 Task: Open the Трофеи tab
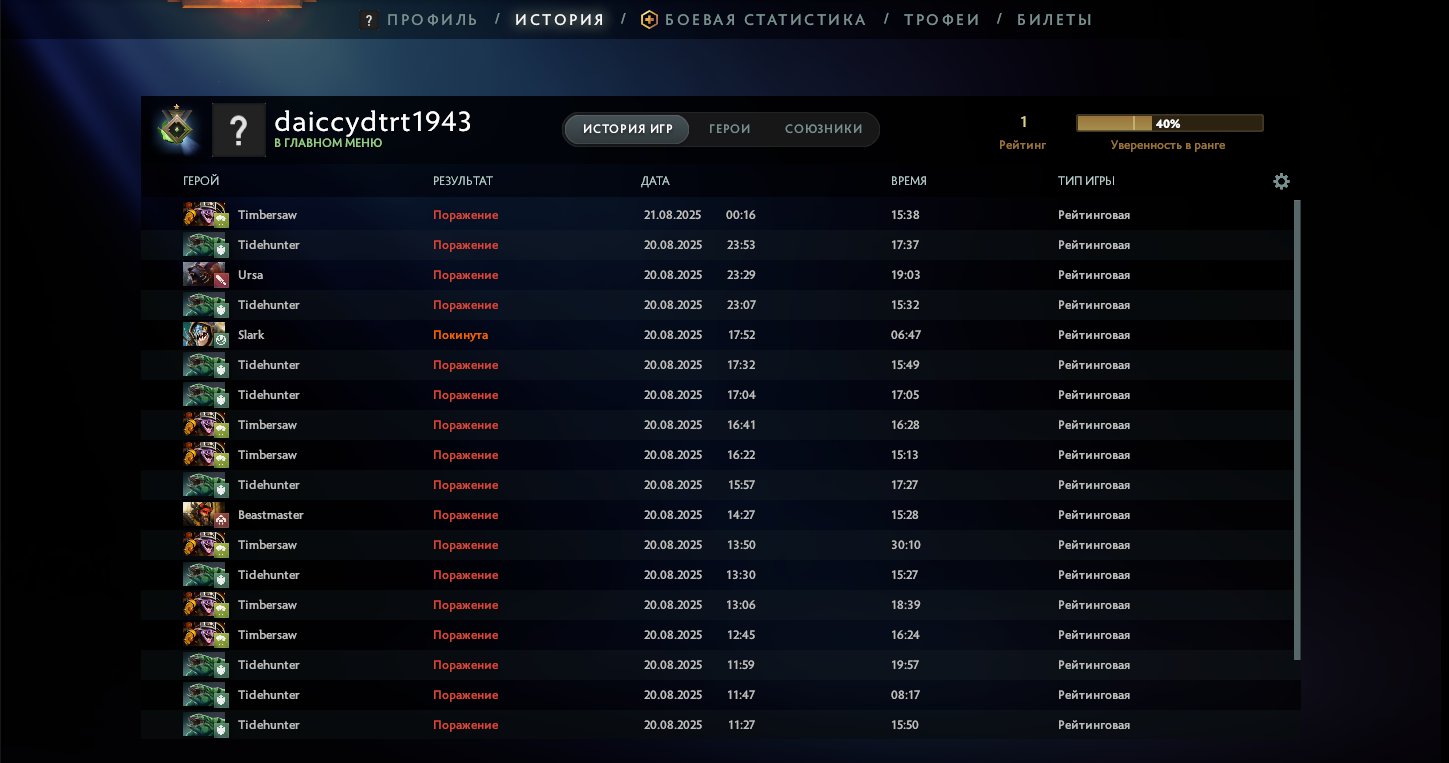pyautogui.click(x=941, y=20)
